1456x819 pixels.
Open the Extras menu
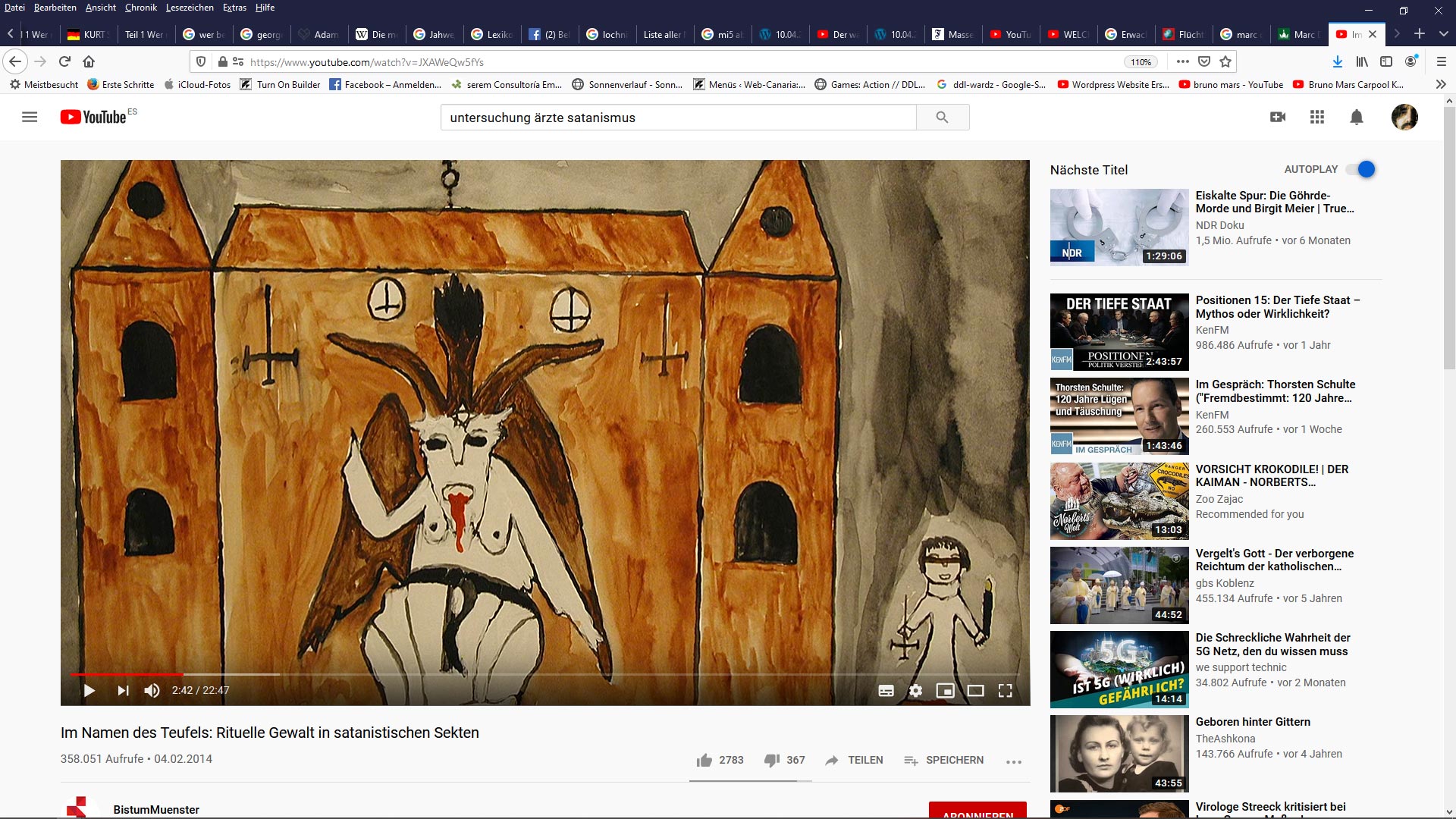pyautogui.click(x=234, y=8)
